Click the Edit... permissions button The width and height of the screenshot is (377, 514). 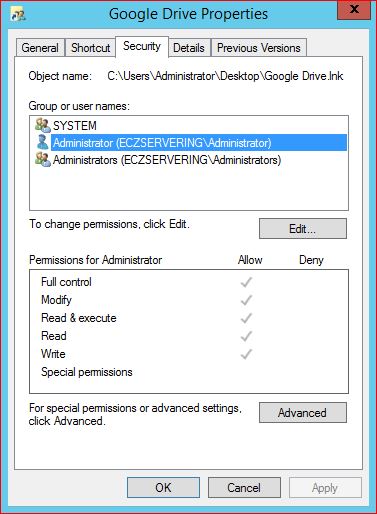pos(303,229)
